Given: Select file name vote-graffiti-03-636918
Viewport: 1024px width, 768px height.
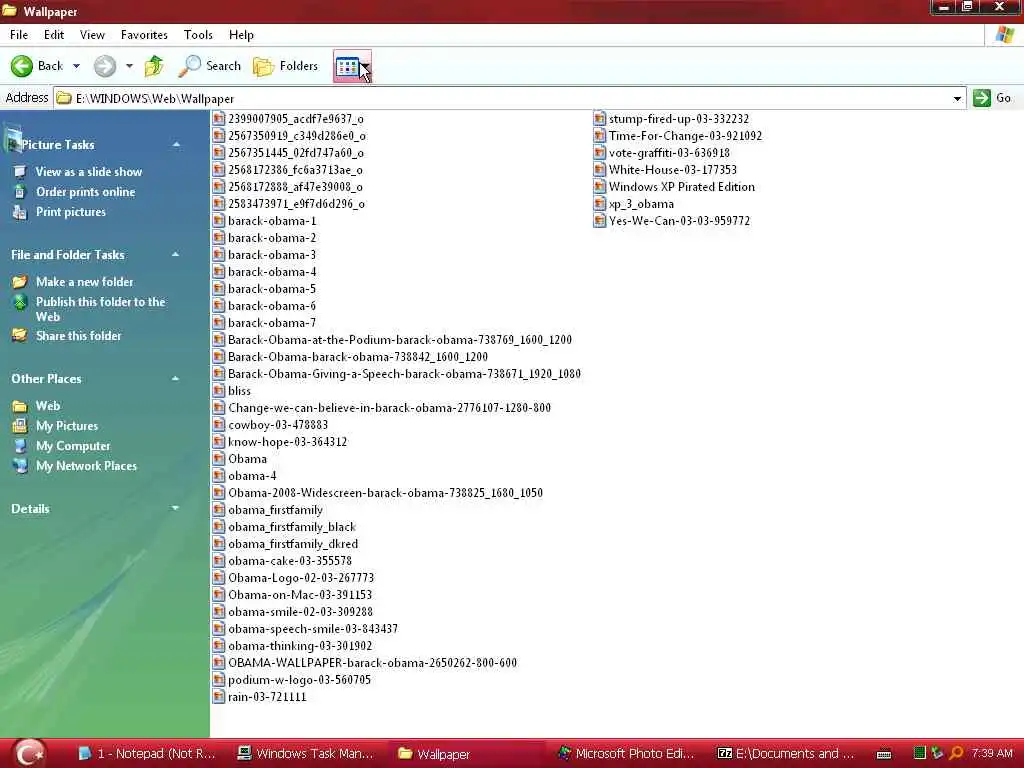Looking at the screenshot, I should click(669, 153).
